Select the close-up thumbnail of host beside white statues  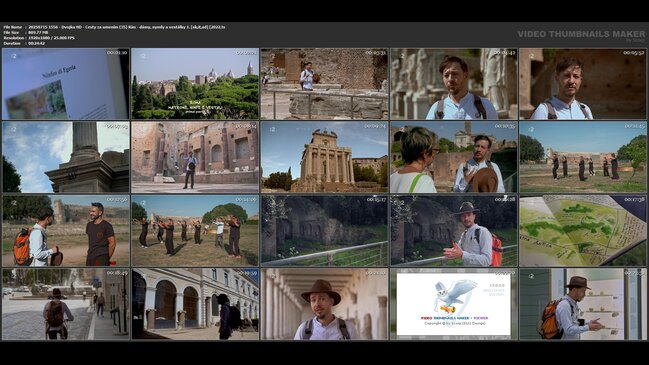click(454, 84)
